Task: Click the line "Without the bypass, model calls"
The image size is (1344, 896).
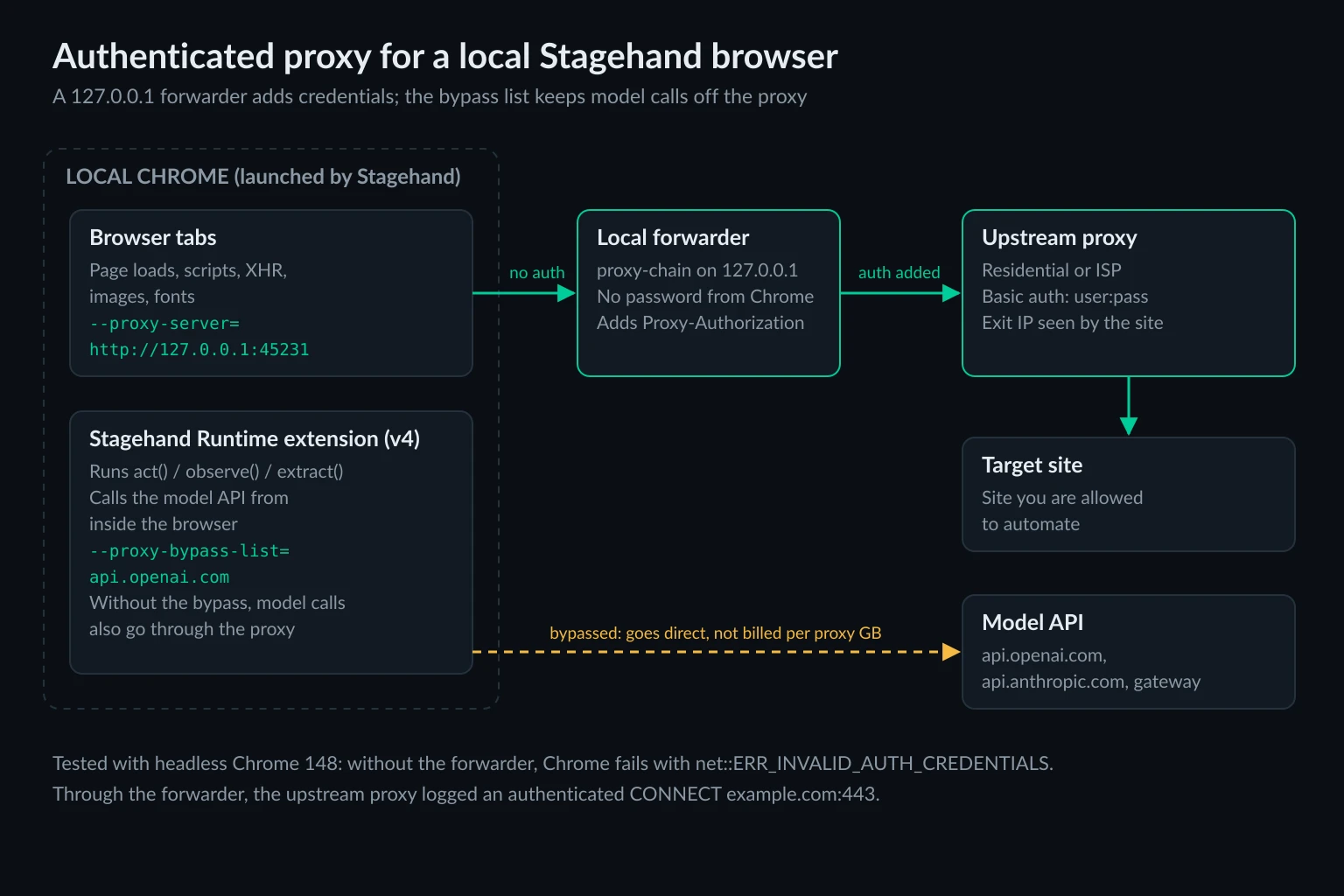Action: click(x=217, y=603)
